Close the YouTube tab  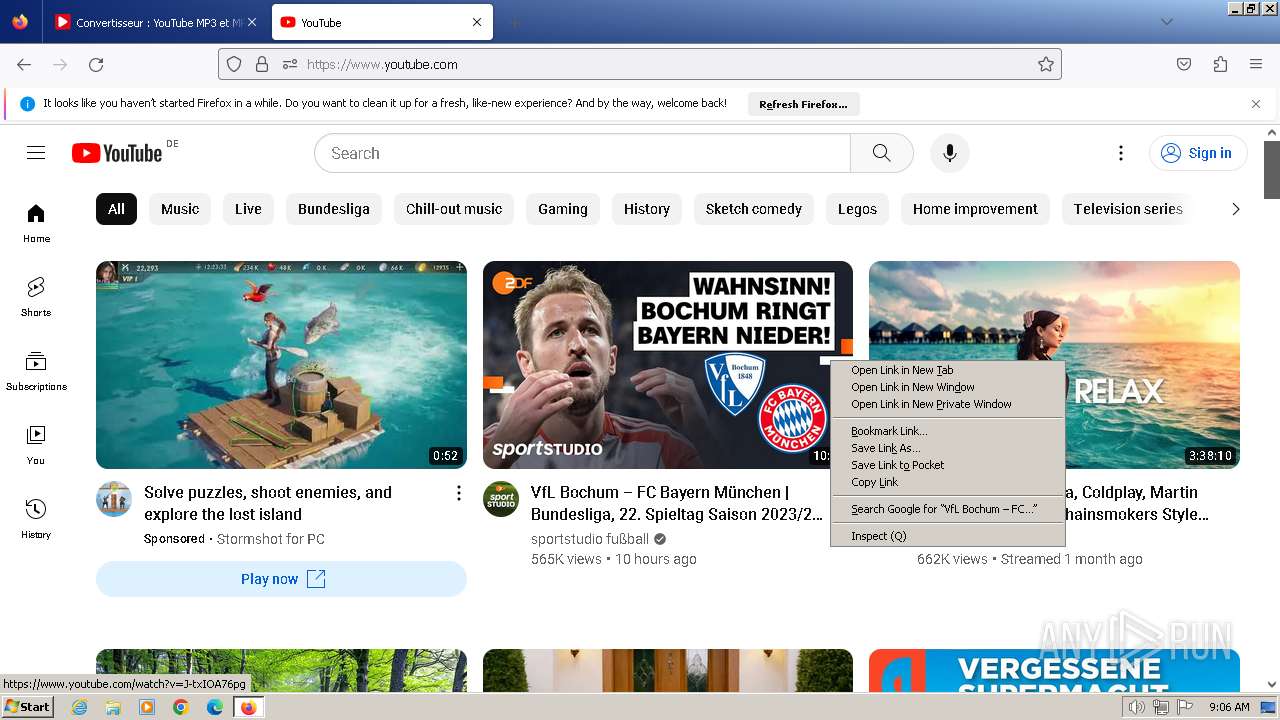(x=477, y=22)
